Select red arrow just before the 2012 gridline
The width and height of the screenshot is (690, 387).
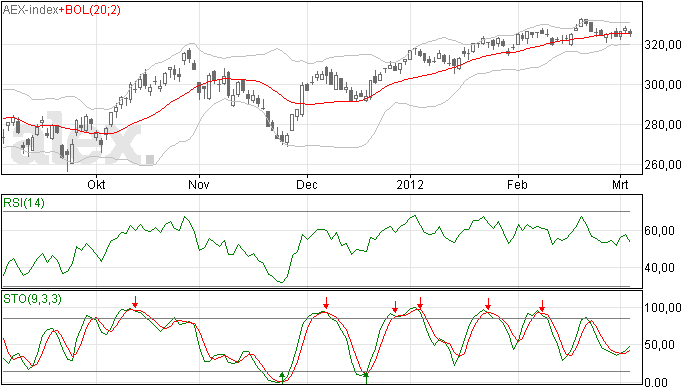[395, 307]
